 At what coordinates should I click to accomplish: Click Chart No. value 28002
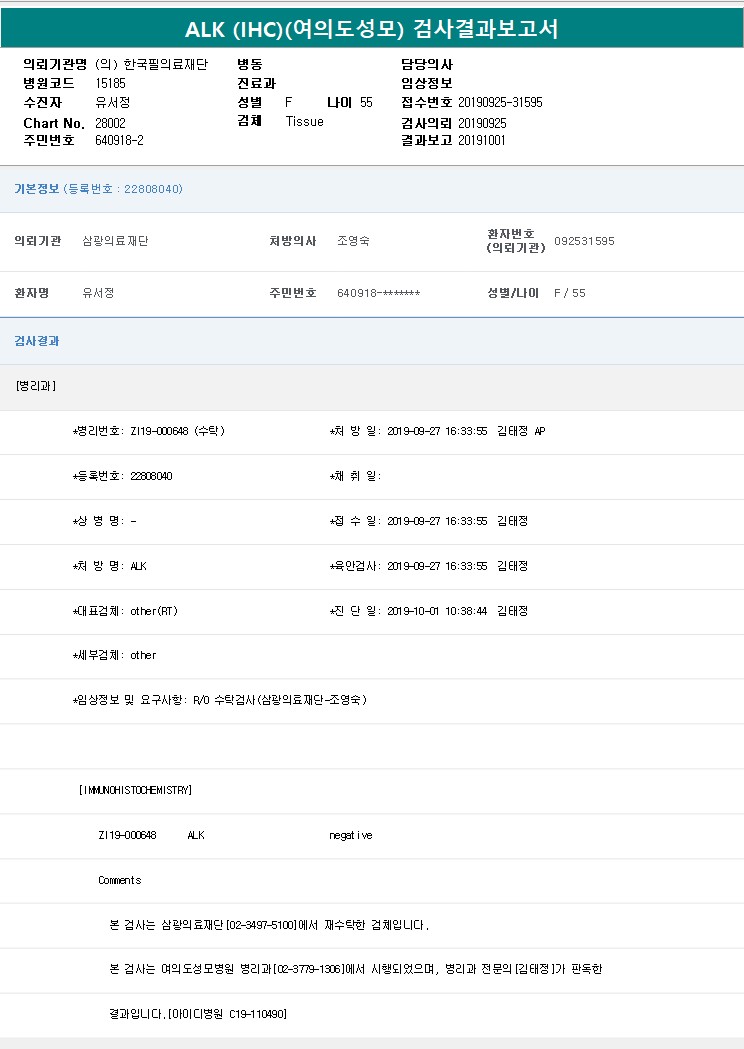click(x=110, y=122)
